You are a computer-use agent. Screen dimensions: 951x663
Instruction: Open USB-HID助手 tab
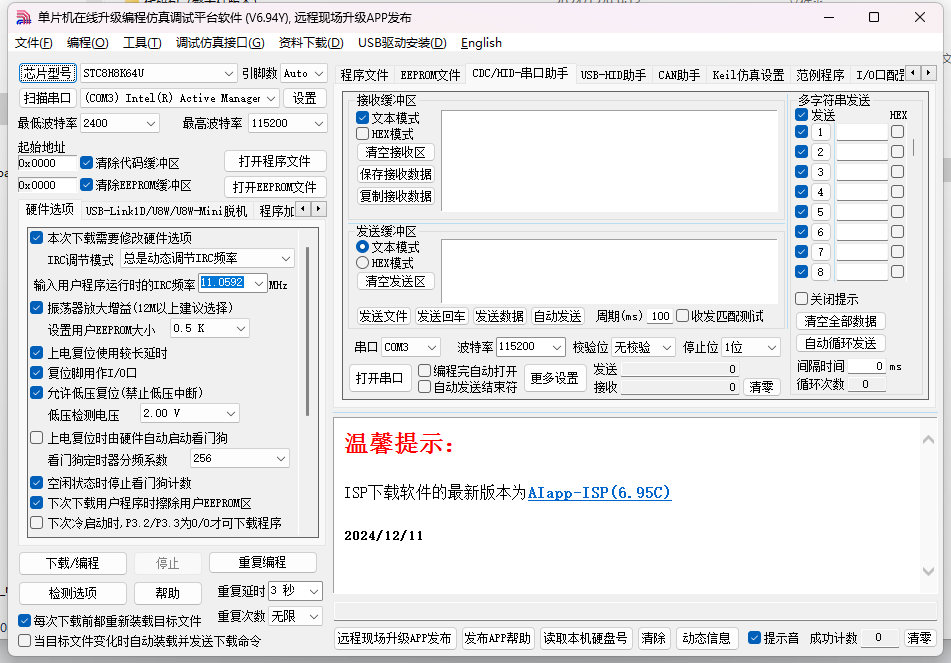pyautogui.click(x=613, y=75)
